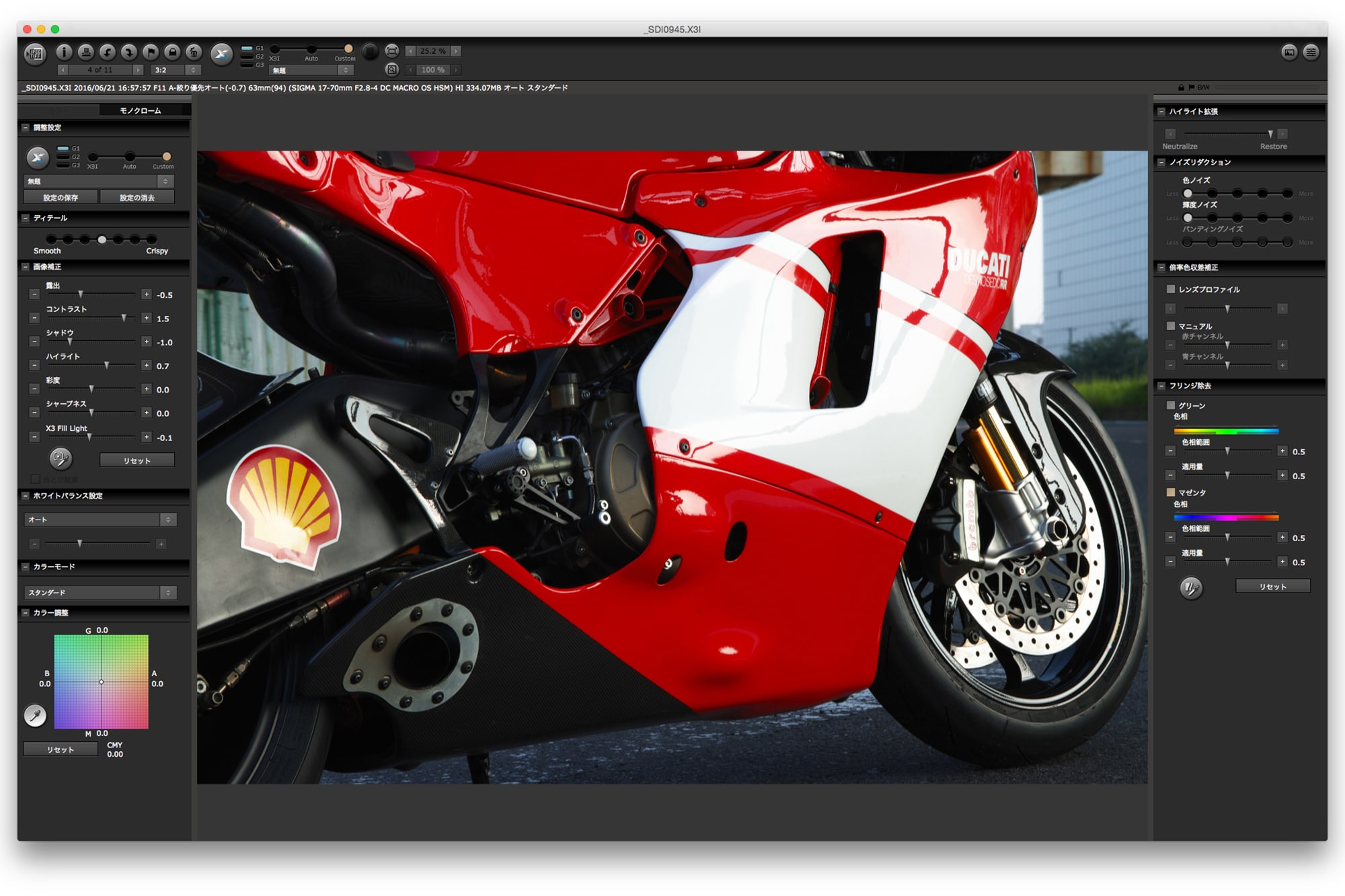Click fit-to-window zoom icon

pyautogui.click(x=392, y=51)
